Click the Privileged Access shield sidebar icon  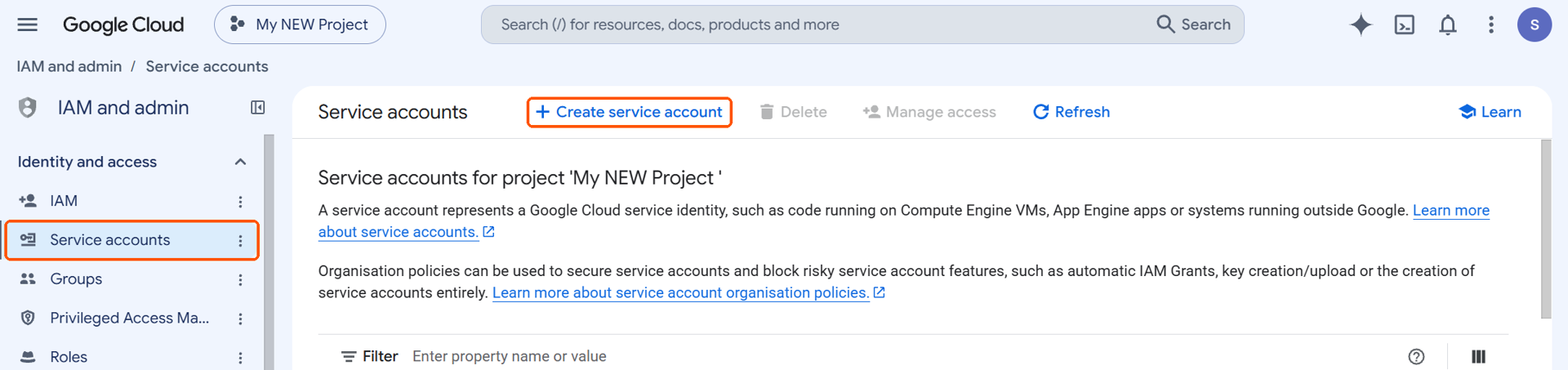[x=28, y=319]
